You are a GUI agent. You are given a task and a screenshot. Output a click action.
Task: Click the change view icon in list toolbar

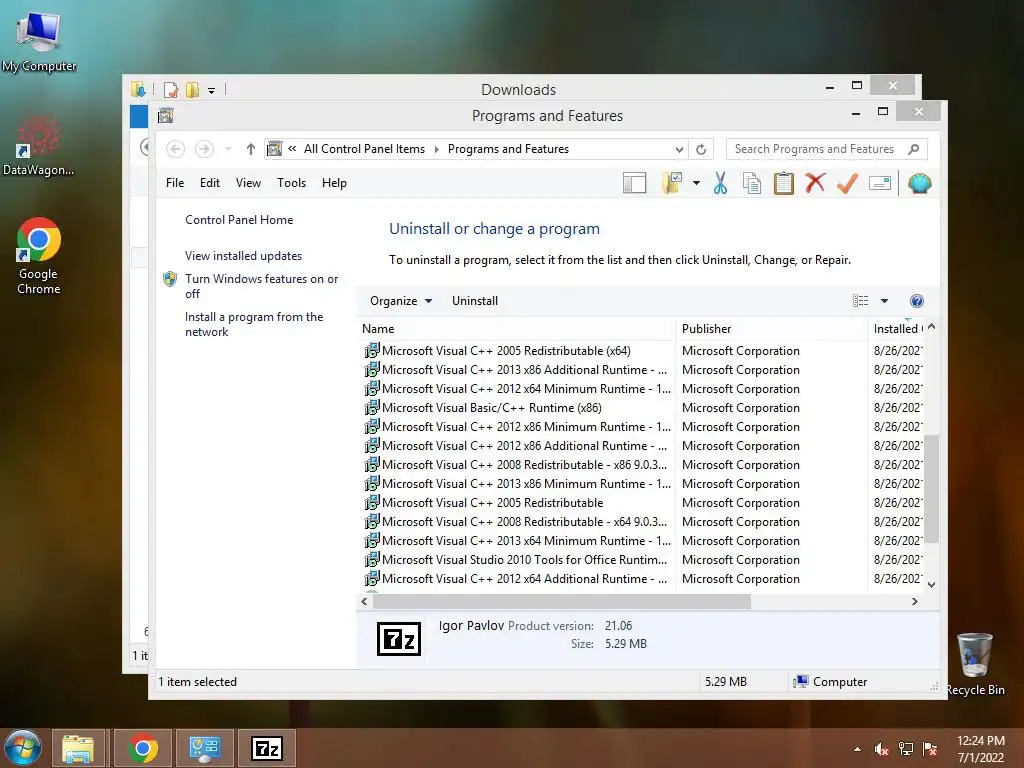[861, 301]
